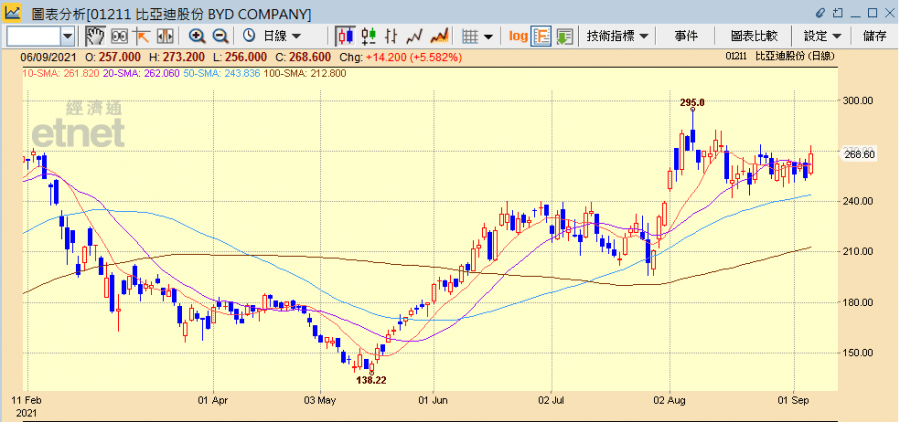Click the 圖表比較 button

tap(754, 36)
